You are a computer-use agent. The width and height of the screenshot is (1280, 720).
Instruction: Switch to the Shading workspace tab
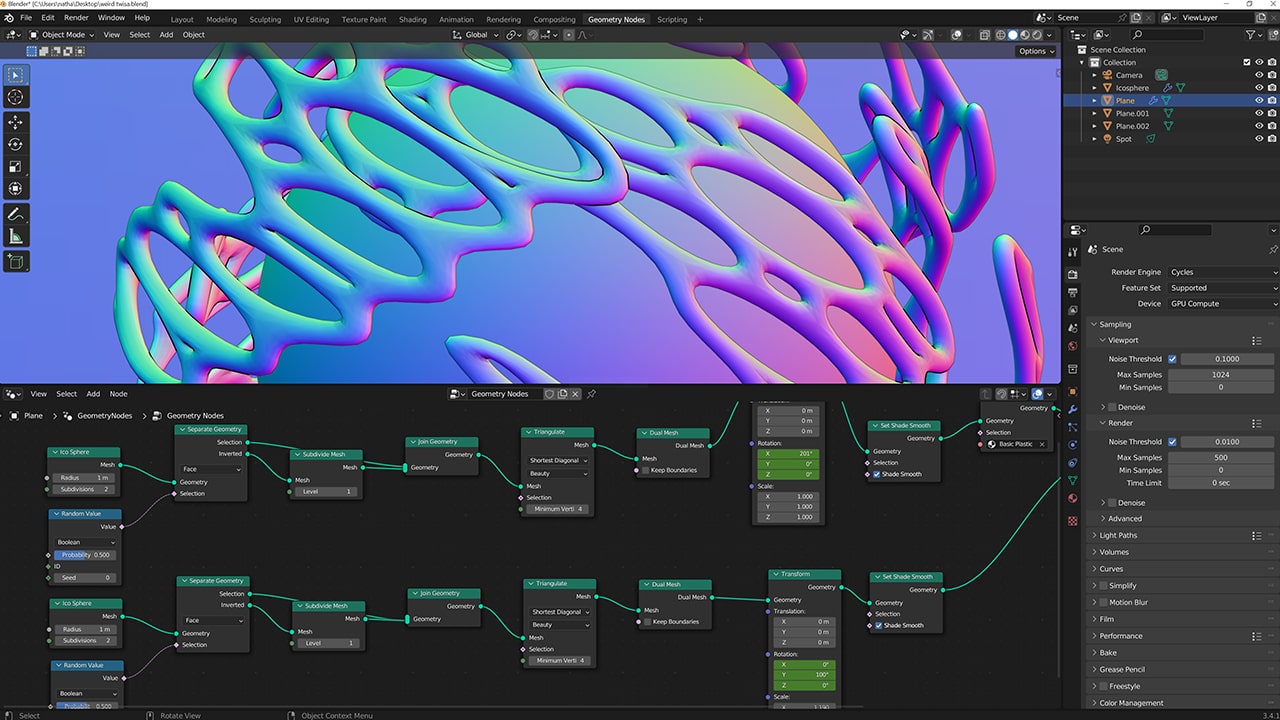[412, 19]
